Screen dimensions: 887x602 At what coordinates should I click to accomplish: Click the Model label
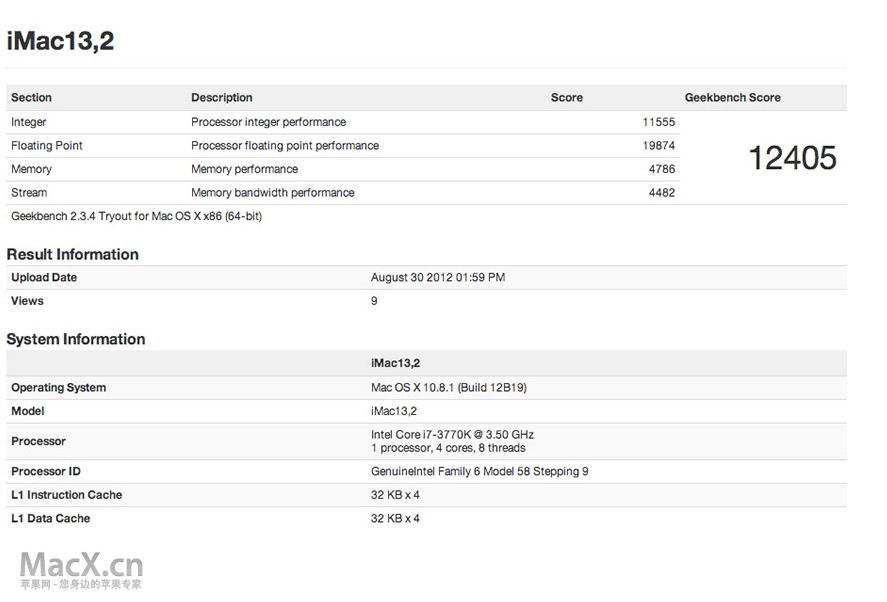click(x=28, y=411)
